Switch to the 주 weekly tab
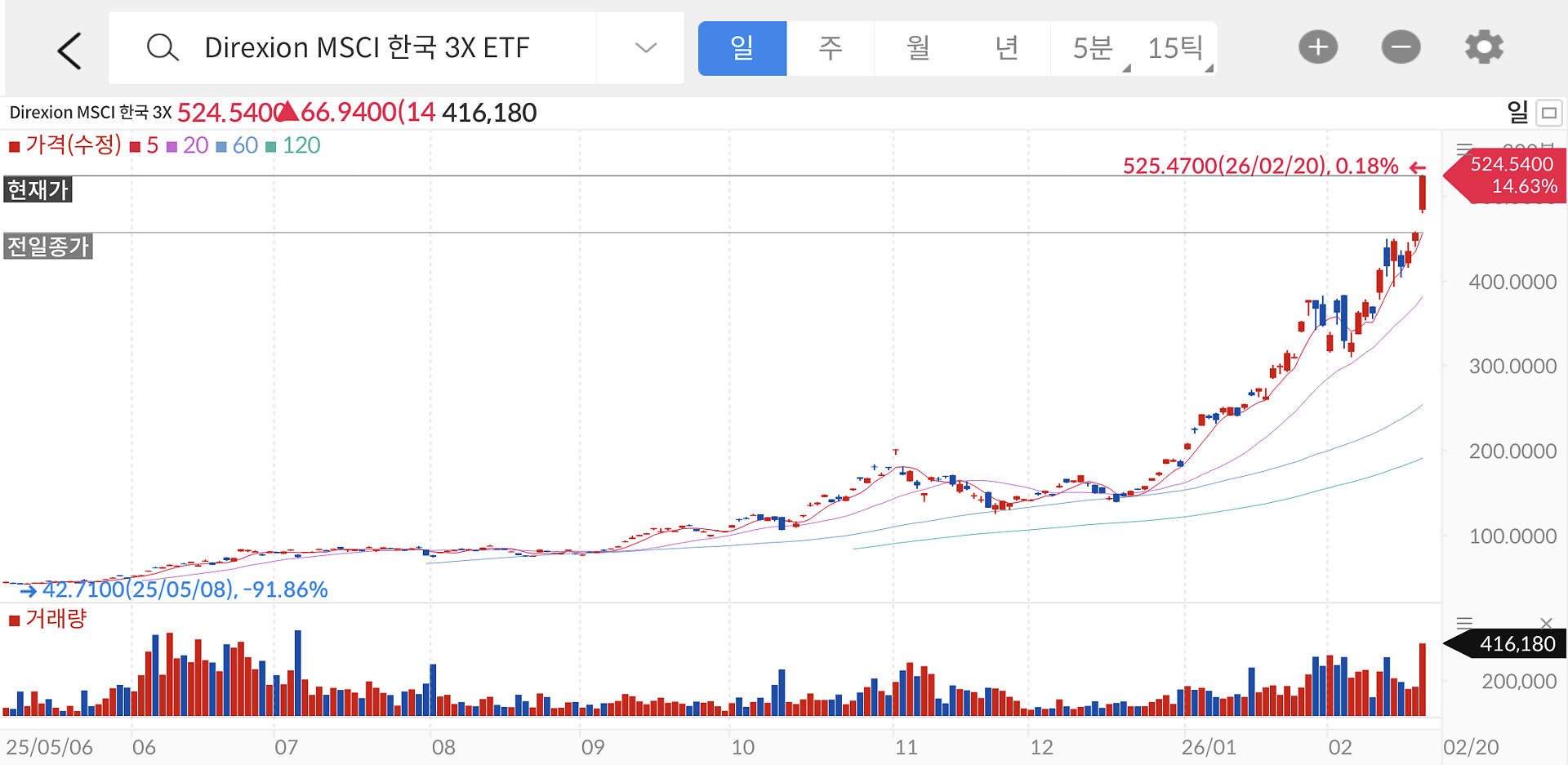Screen dimensions: 1568x765 pos(830,49)
